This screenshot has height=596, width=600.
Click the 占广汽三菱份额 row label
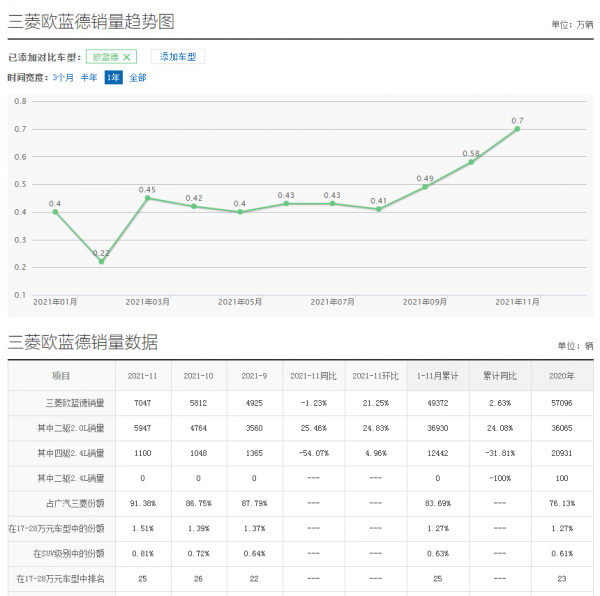click(x=75, y=503)
